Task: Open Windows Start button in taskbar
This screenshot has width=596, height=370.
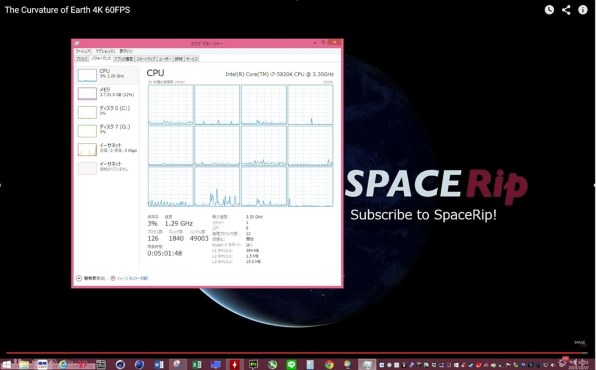Action: (x=6, y=365)
